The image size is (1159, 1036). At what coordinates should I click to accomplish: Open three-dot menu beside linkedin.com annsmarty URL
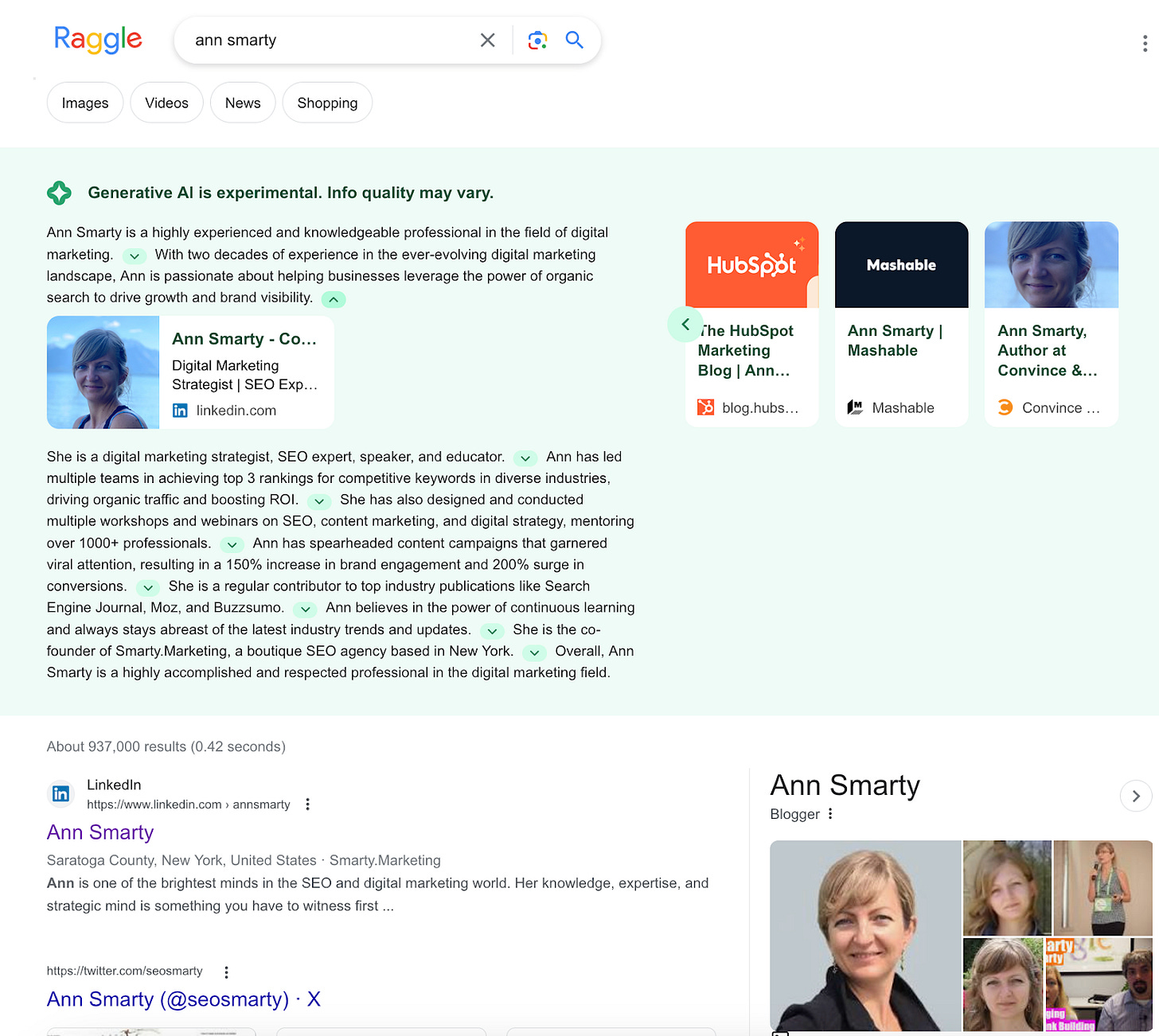(308, 804)
